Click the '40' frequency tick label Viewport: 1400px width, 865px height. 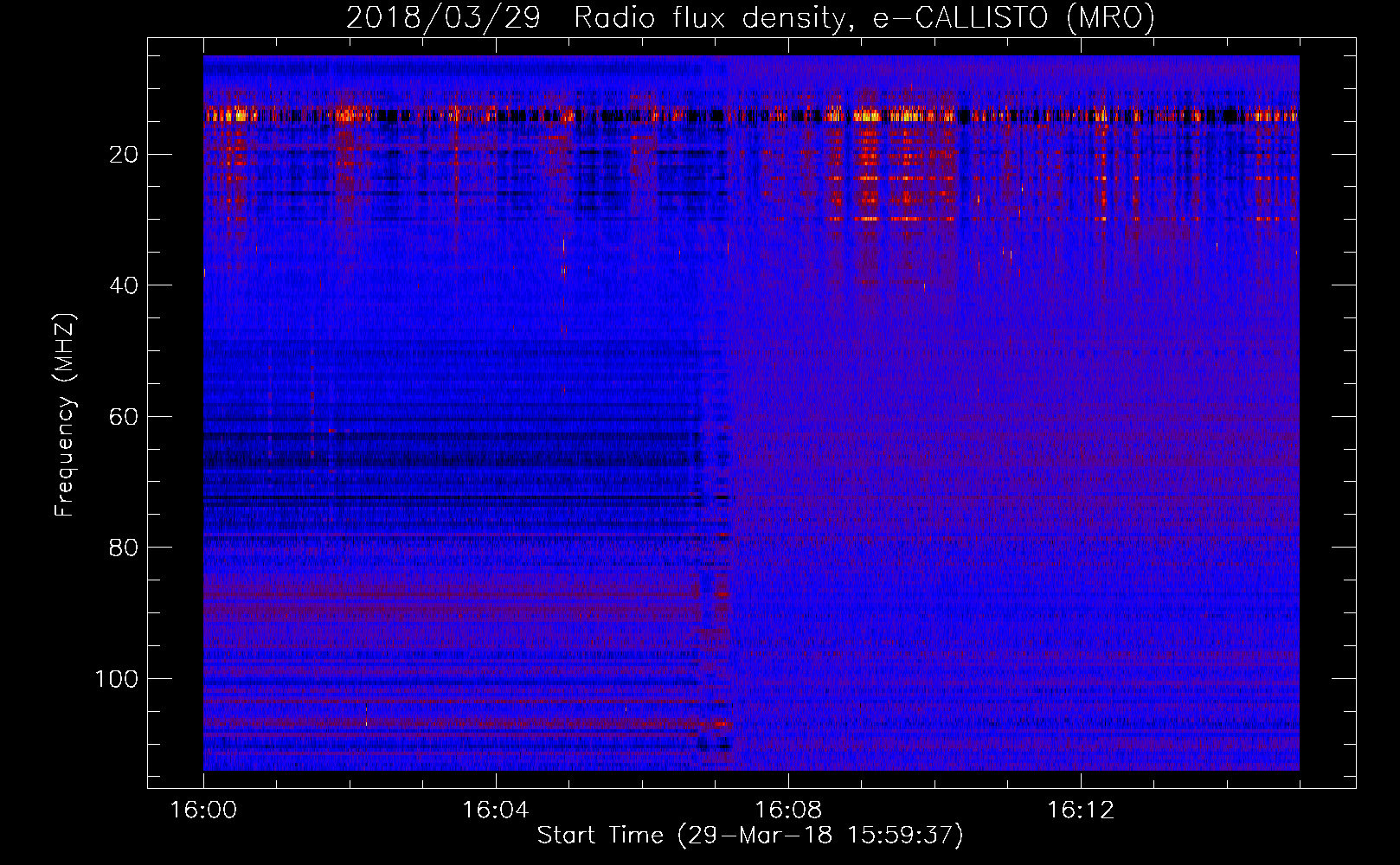coord(125,285)
